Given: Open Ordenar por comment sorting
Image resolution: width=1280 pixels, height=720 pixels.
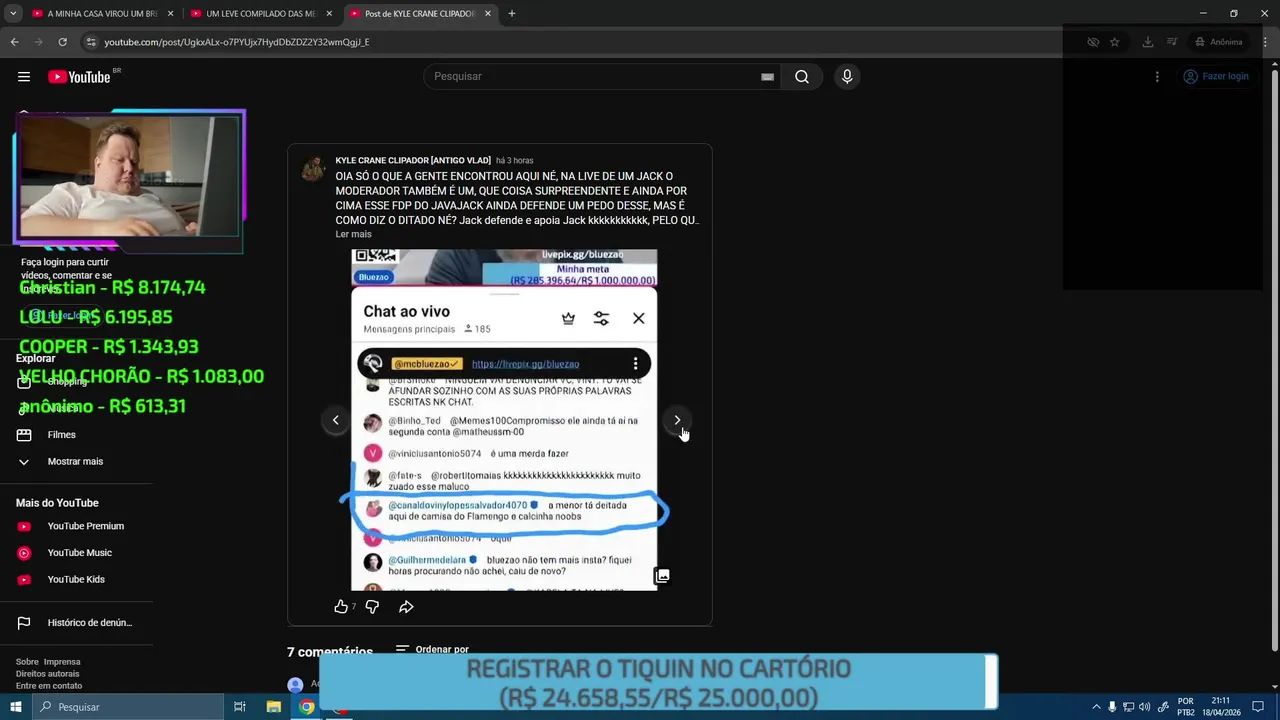Looking at the screenshot, I should 432,649.
